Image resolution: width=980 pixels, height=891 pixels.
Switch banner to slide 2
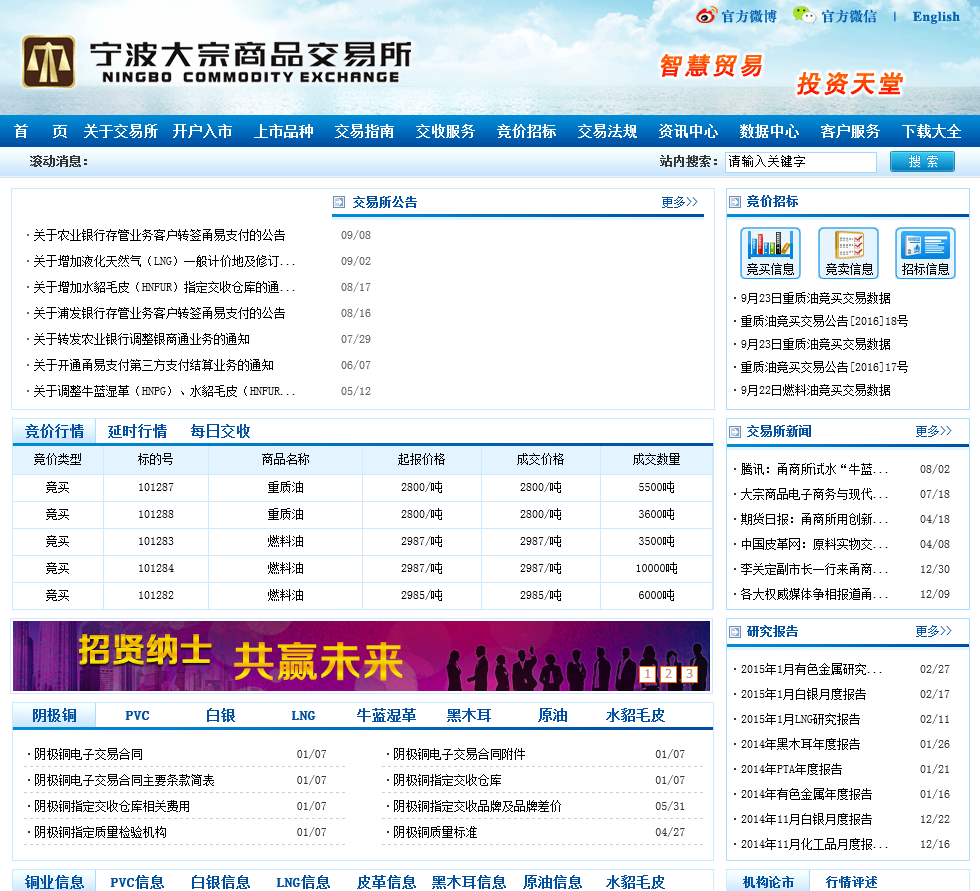[668, 674]
